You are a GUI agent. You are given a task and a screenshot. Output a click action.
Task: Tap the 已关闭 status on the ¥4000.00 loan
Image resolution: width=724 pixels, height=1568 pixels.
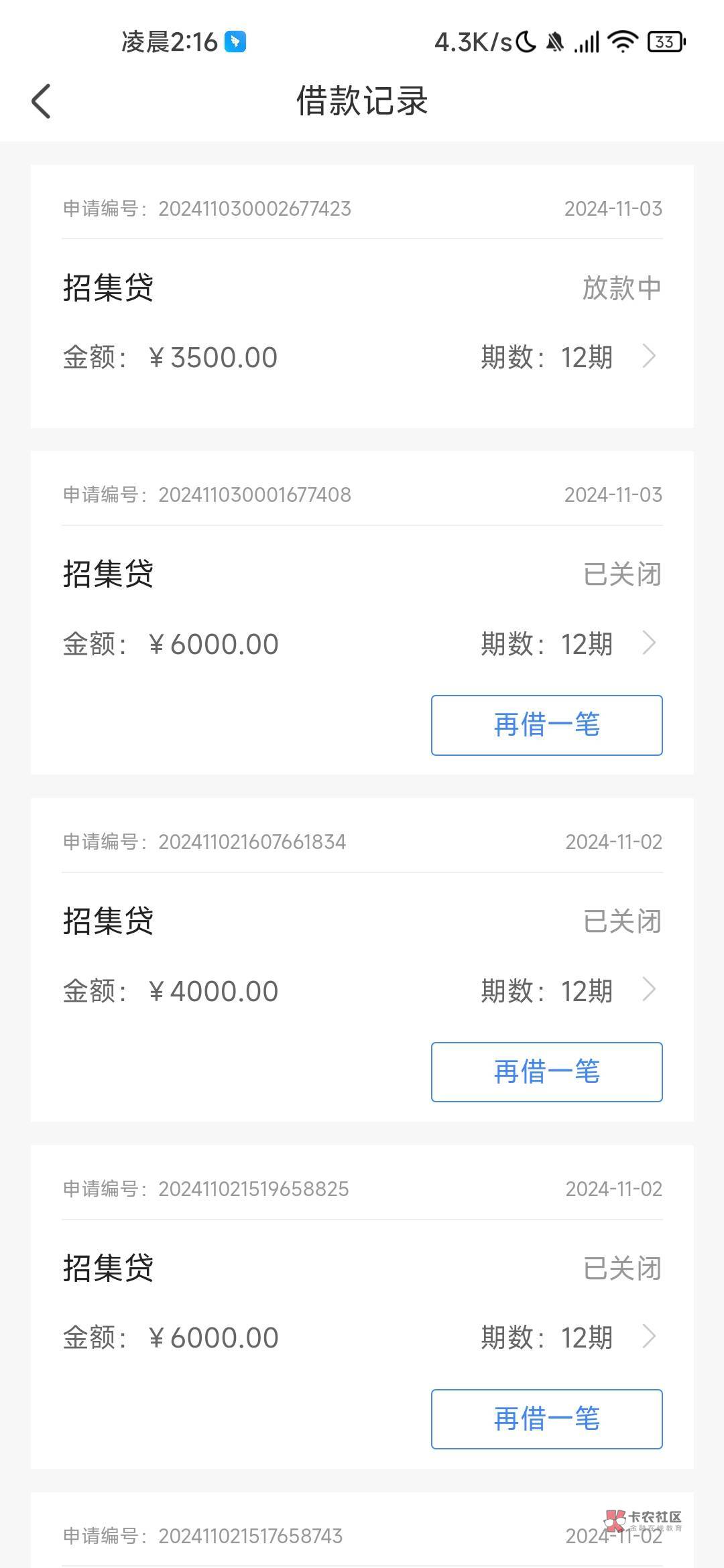(622, 921)
